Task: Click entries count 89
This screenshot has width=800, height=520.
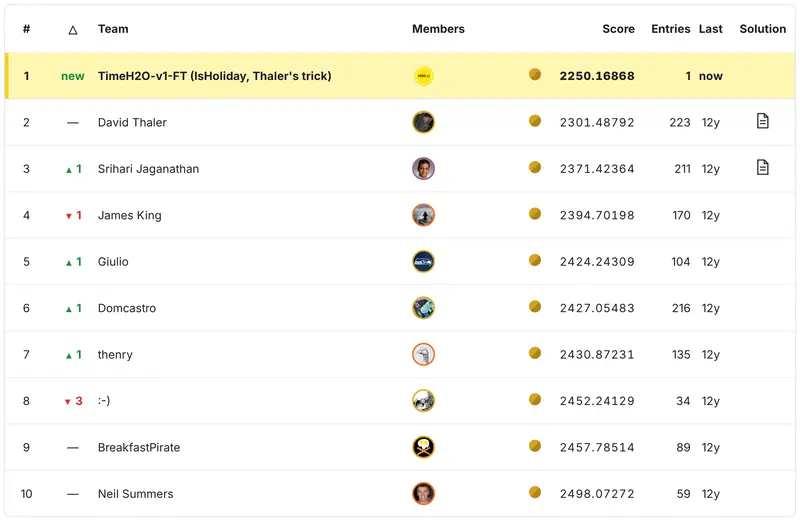Action: 683,448
